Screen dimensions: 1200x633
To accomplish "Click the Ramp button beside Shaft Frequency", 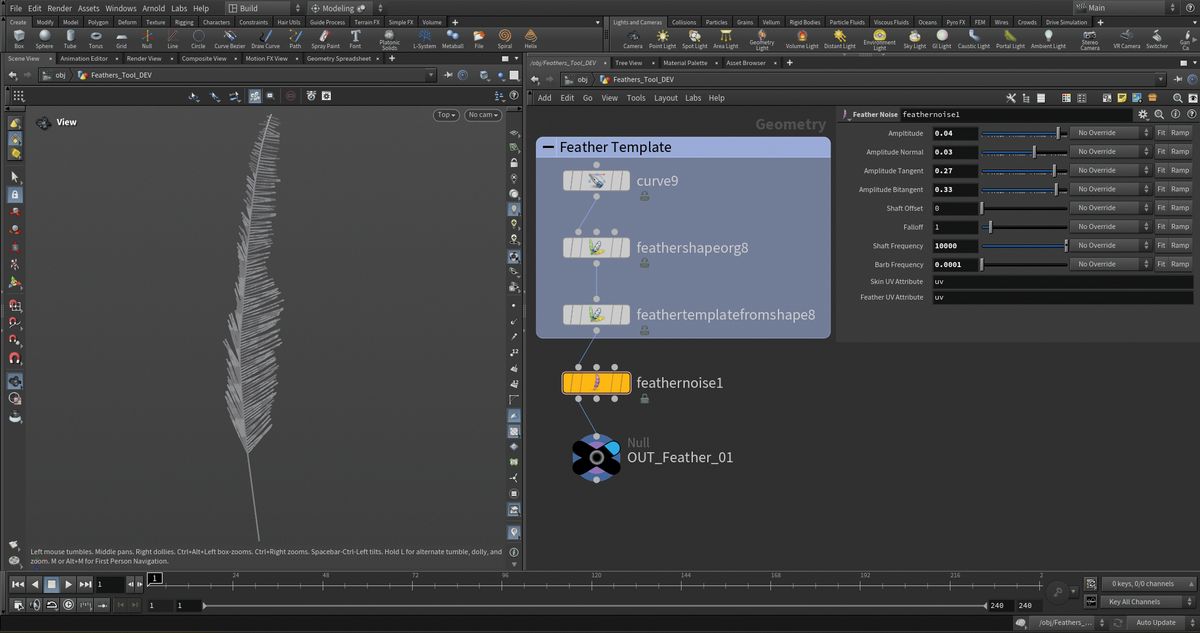I will (1178, 245).
